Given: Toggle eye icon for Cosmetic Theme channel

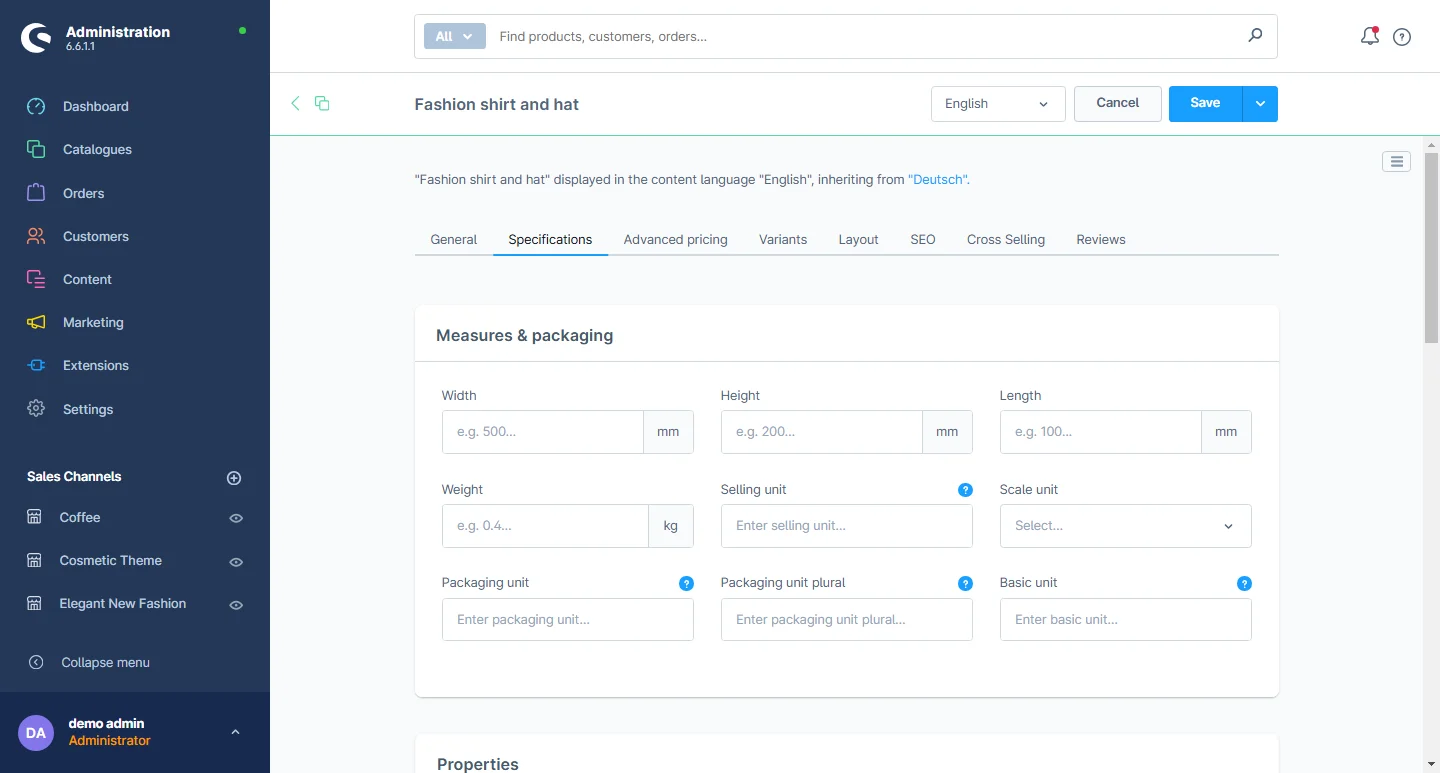Looking at the screenshot, I should 236,562.
